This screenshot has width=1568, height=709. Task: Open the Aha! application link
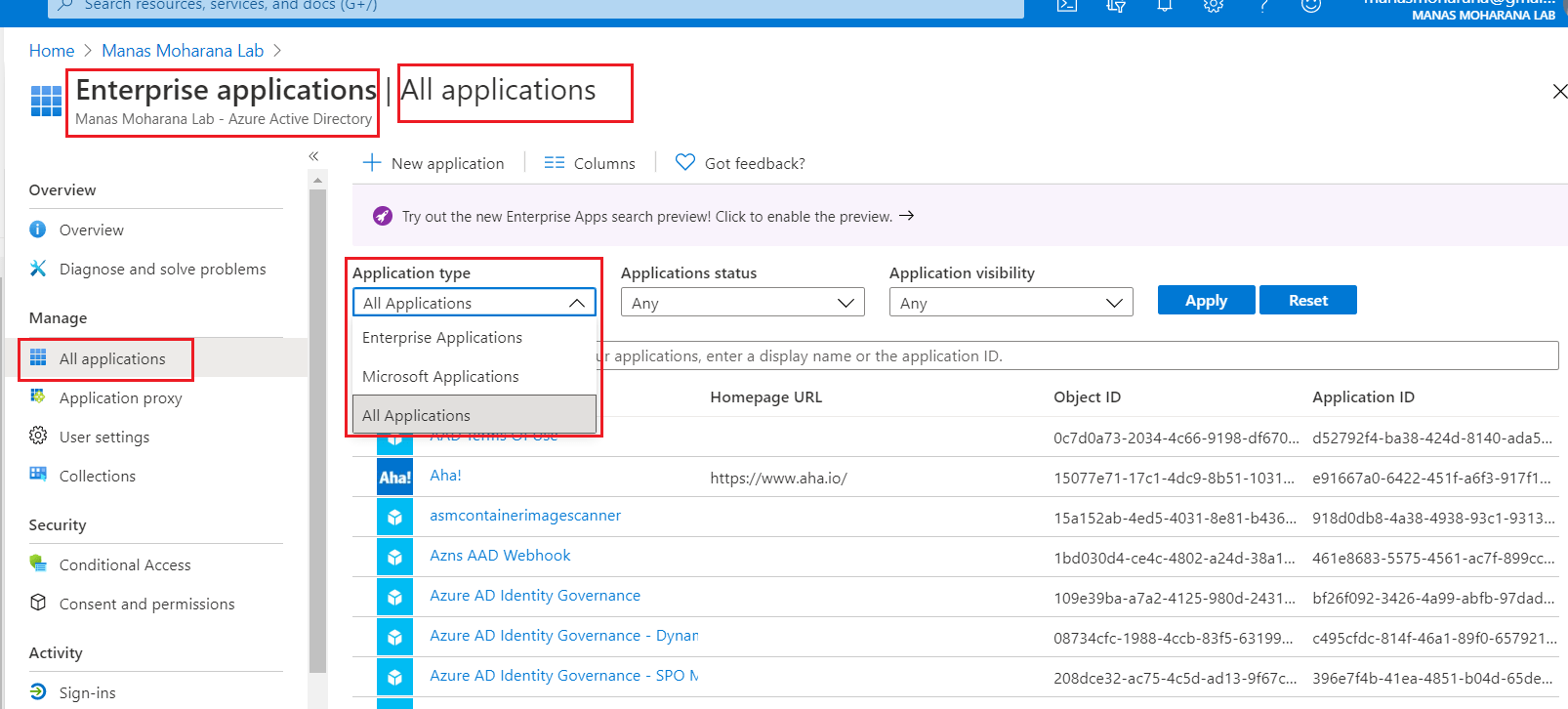point(445,476)
